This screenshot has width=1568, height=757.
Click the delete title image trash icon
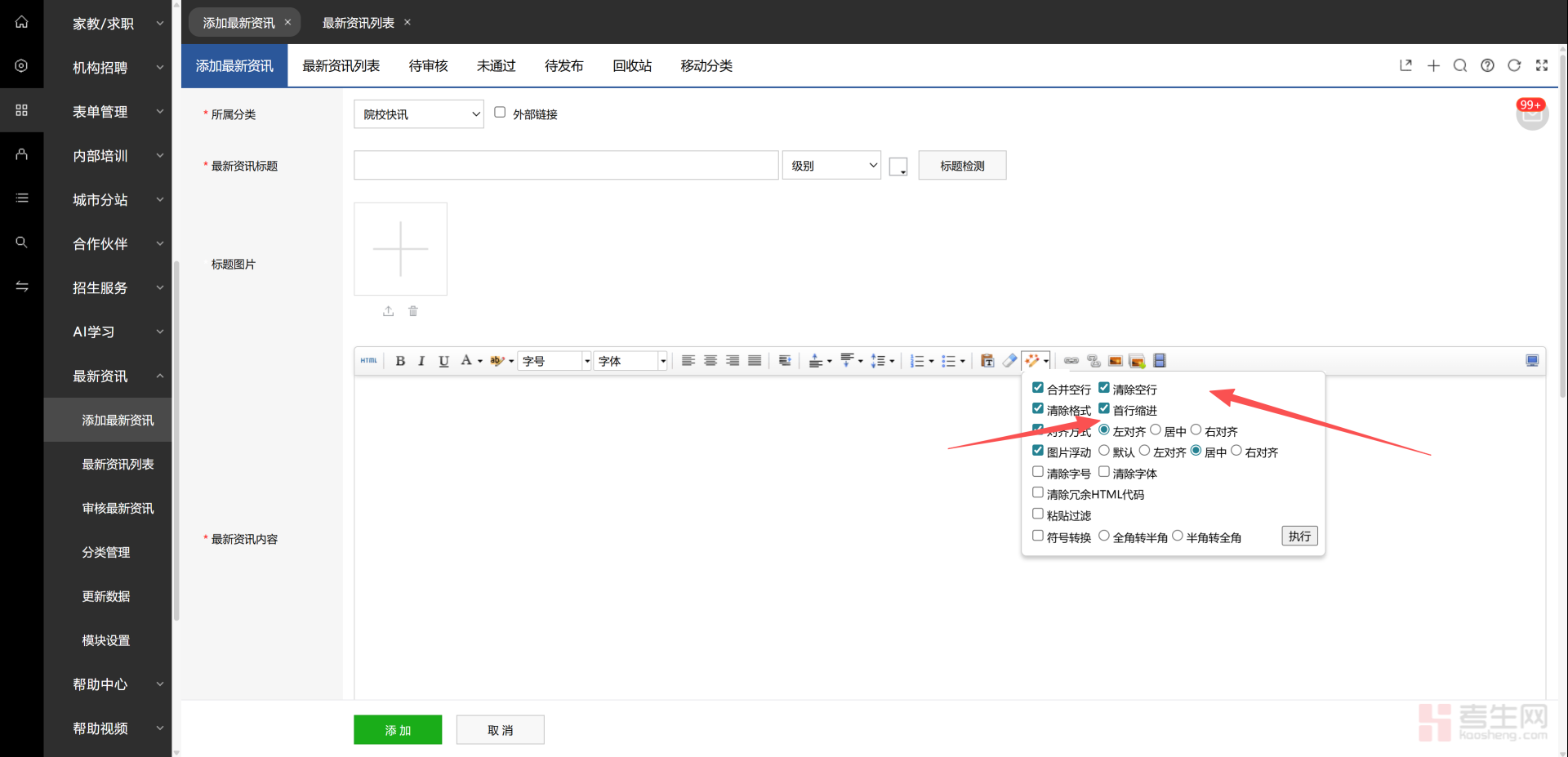coord(413,311)
